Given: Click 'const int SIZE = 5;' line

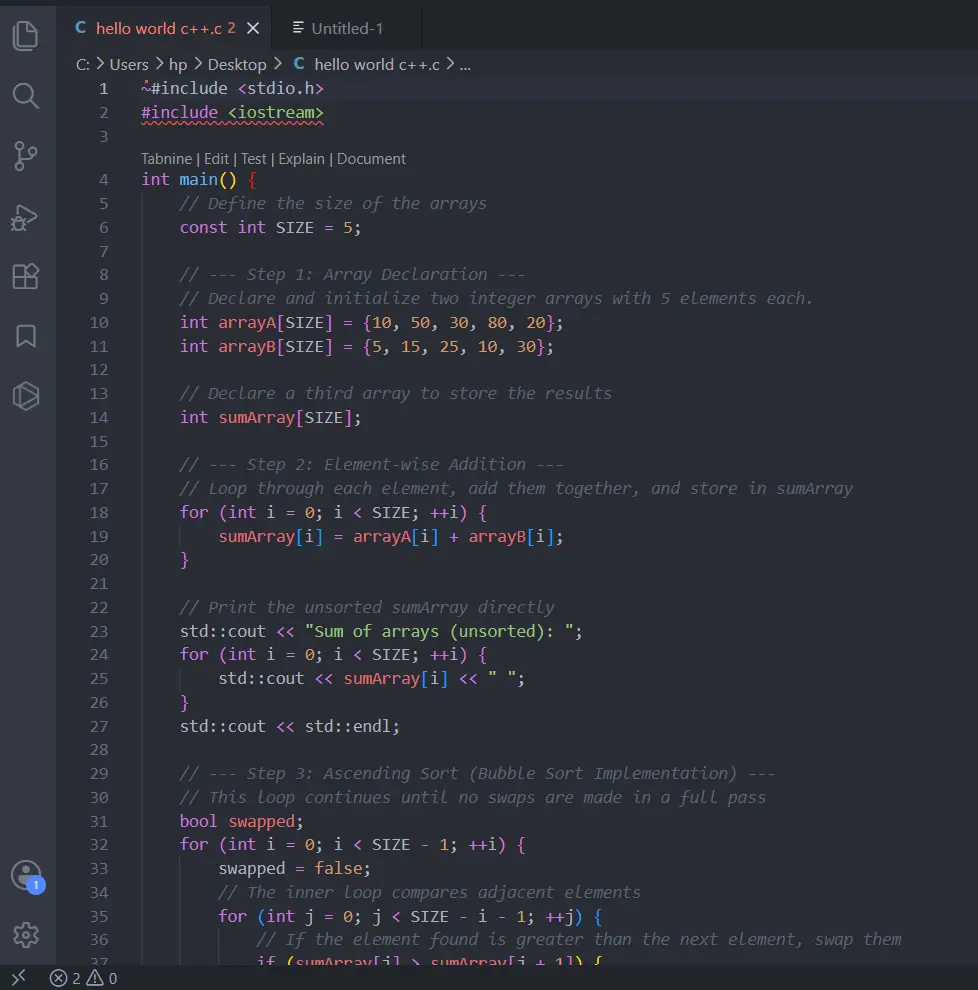Looking at the screenshot, I should (x=270, y=227).
